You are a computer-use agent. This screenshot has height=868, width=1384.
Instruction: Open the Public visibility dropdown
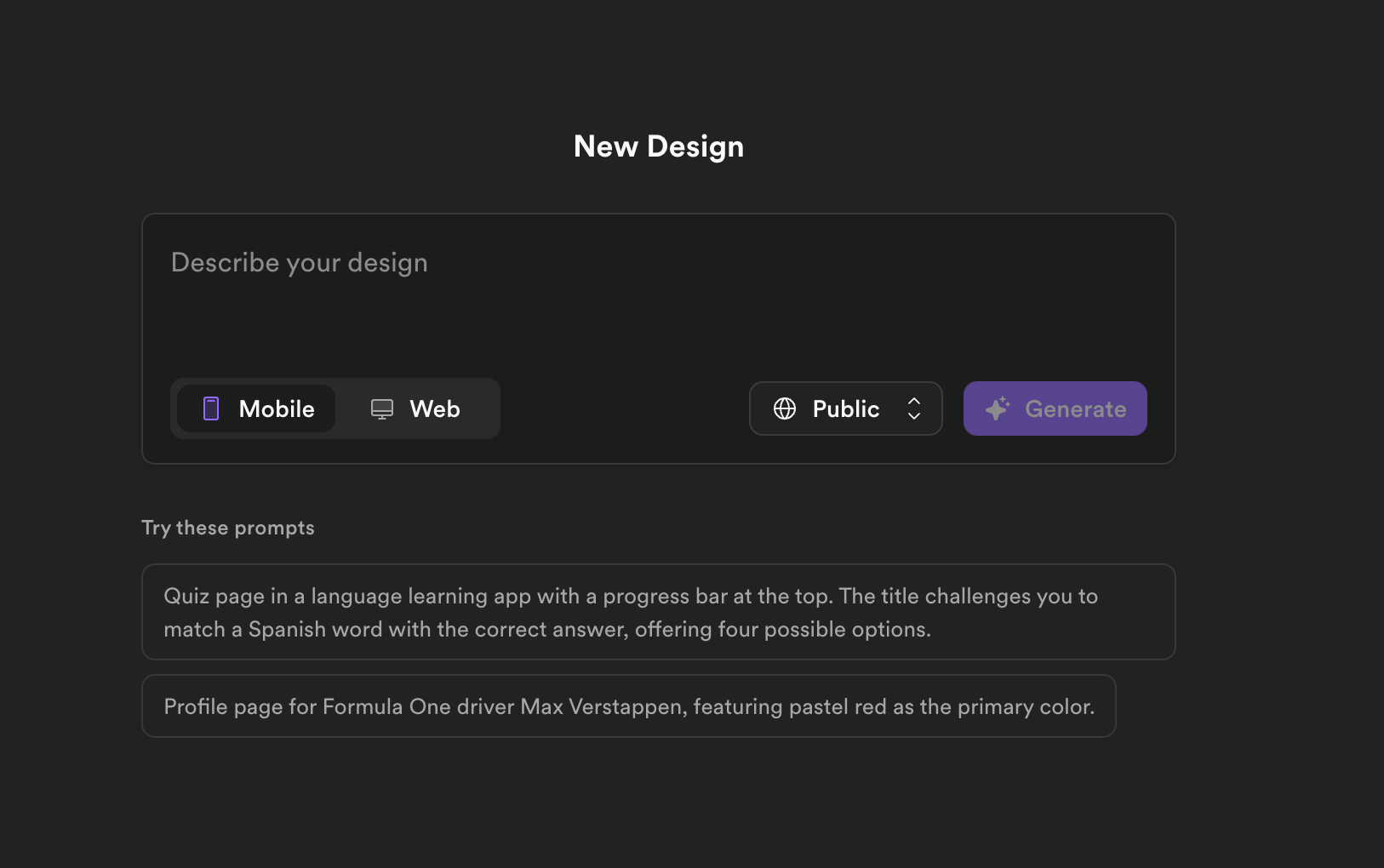pos(845,408)
